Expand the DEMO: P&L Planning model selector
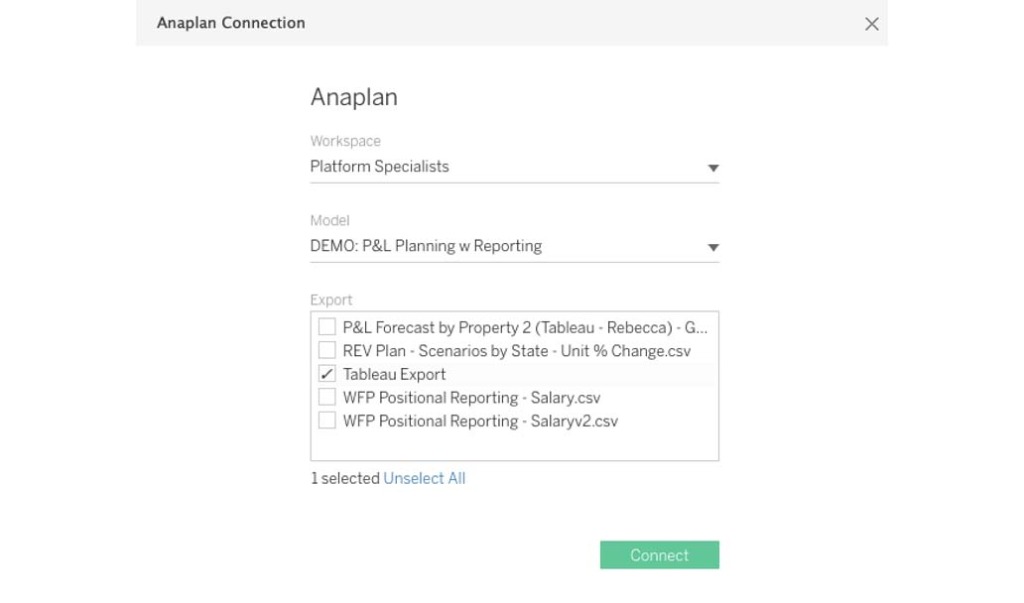The height and width of the screenshot is (603, 1024). pos(712,247)
